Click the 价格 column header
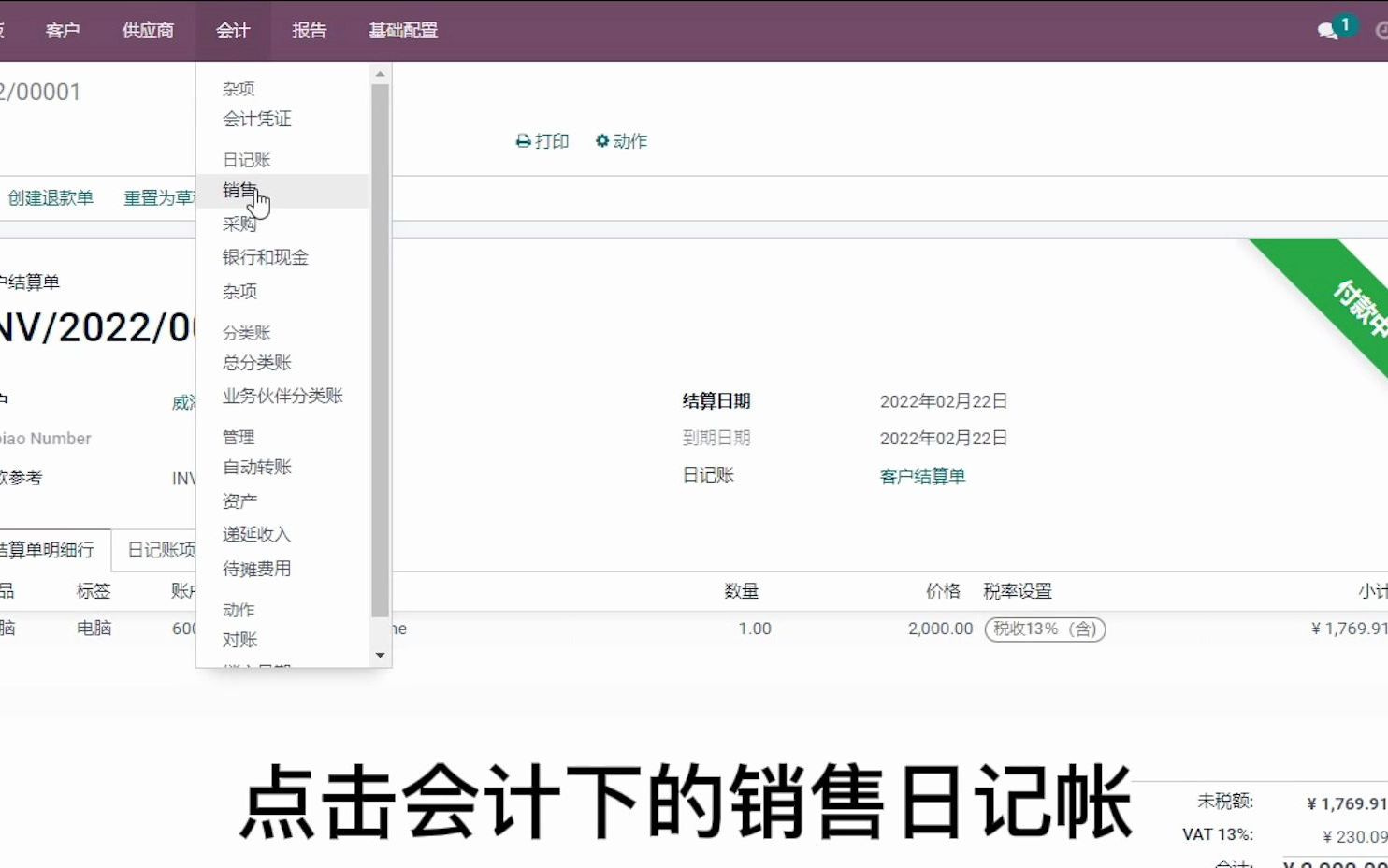 coord(943,591)
